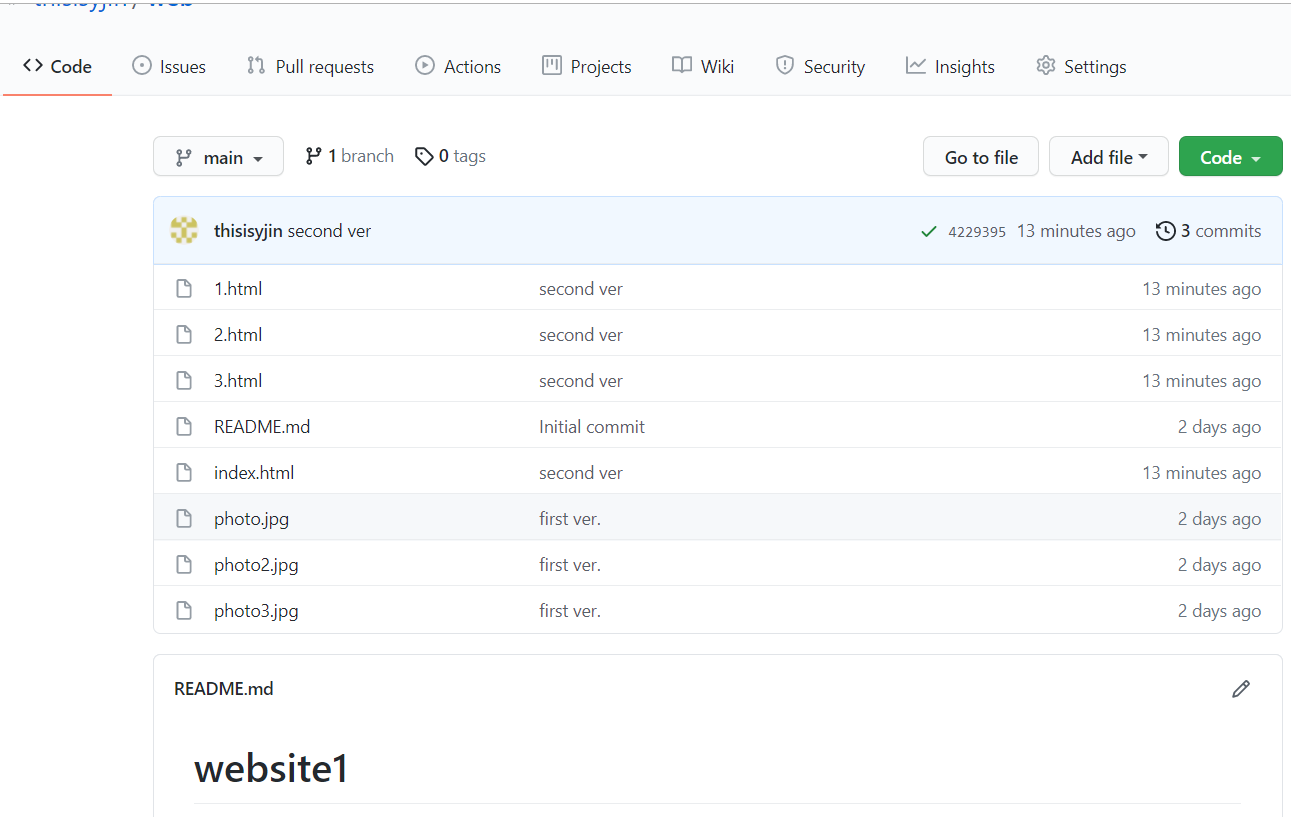Screen dimensions: 1291x817
Task: Click '13 minutes ago' in the commit header
Action: [x=1076, y=231]
